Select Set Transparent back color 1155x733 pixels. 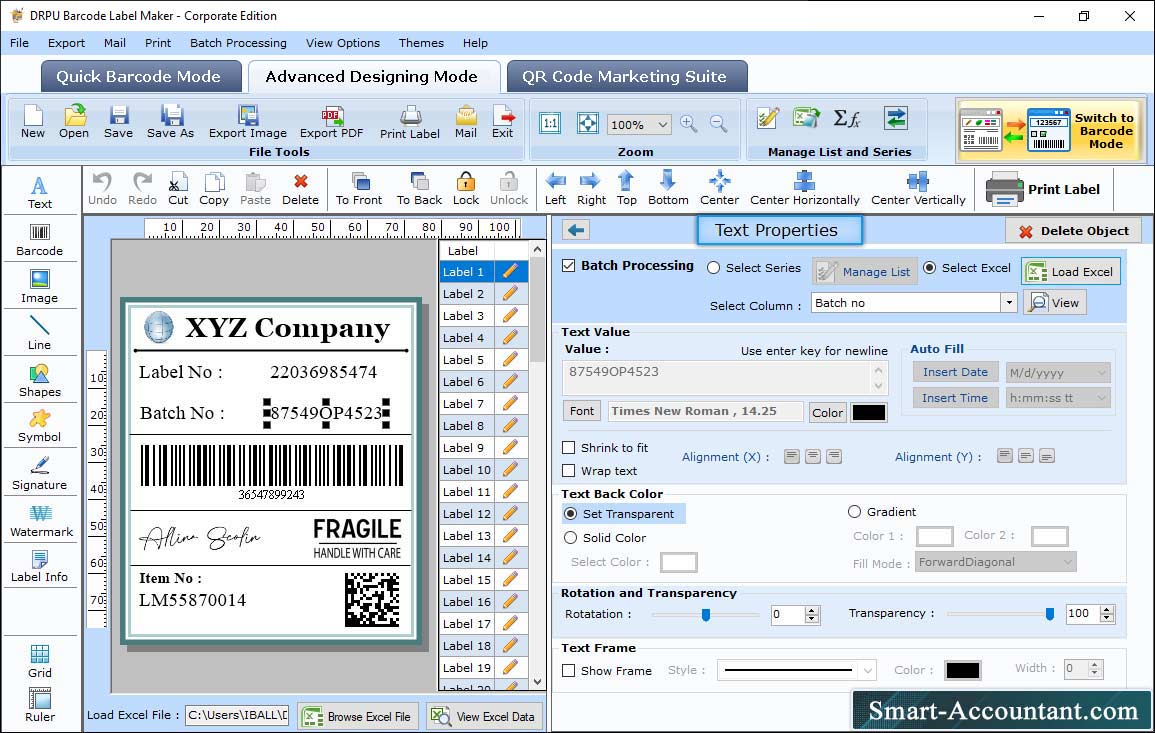[570, 513]
